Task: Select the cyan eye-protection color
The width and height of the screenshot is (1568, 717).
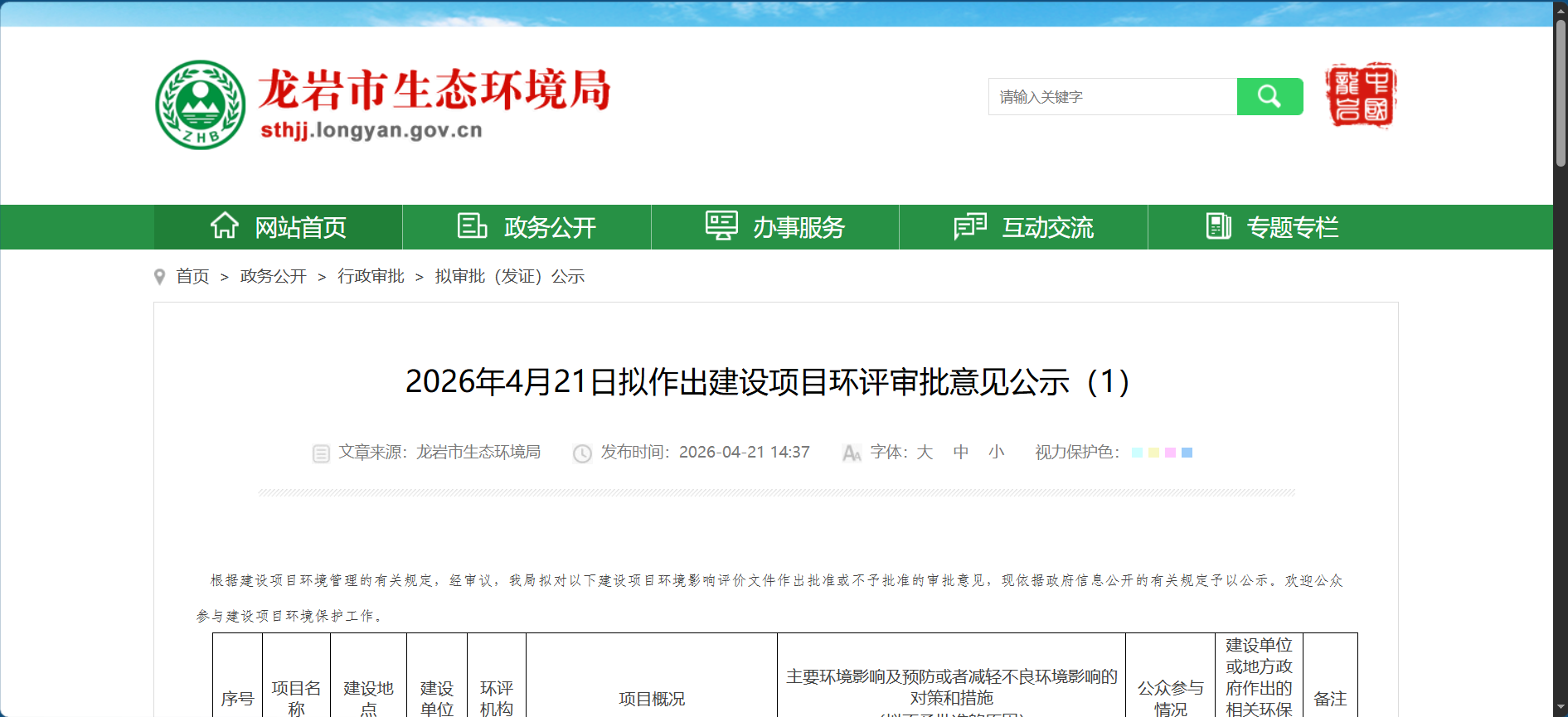Action: click(1137, 453)
